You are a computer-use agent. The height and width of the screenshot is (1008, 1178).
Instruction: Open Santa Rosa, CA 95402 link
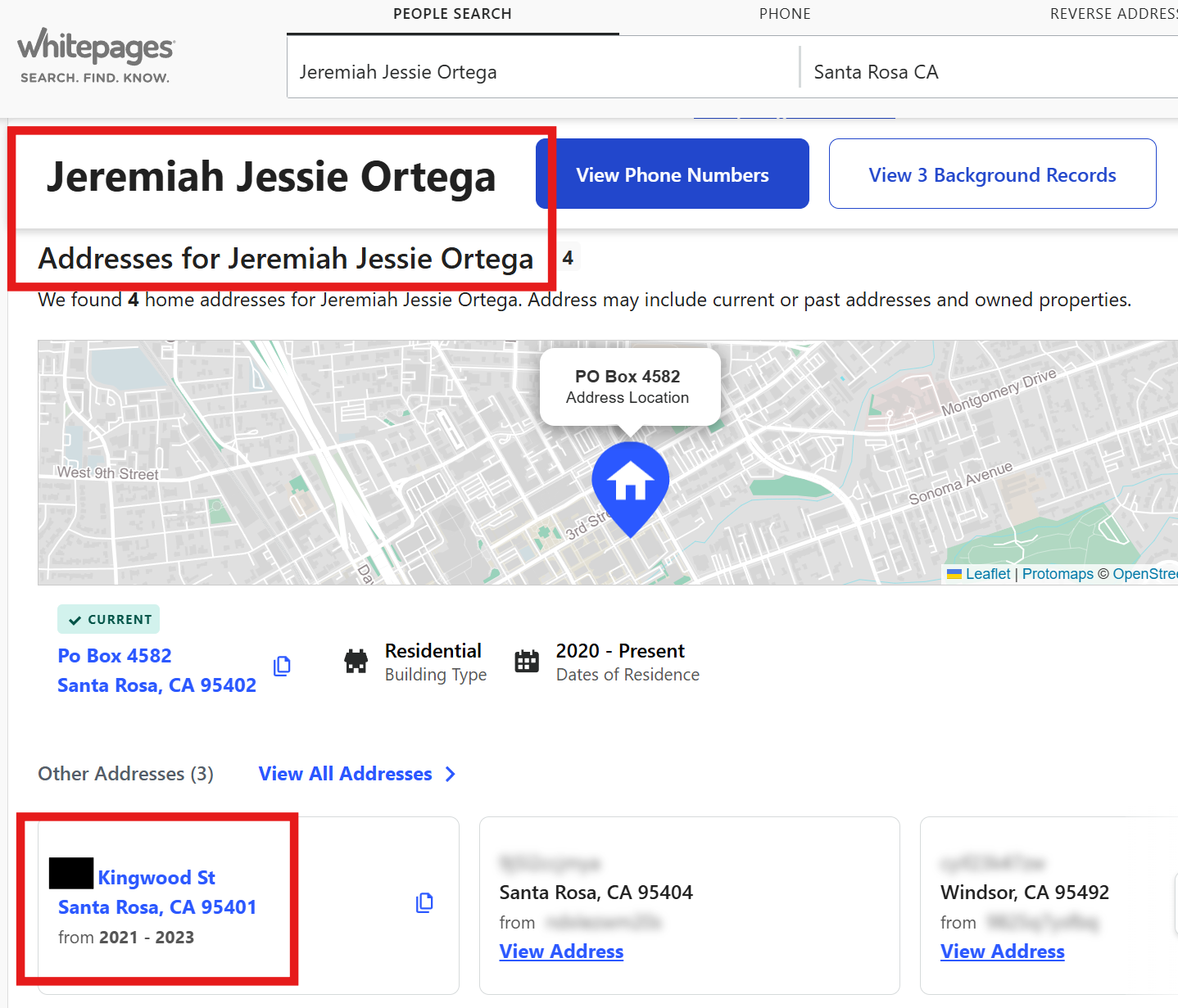pos(156,685)
